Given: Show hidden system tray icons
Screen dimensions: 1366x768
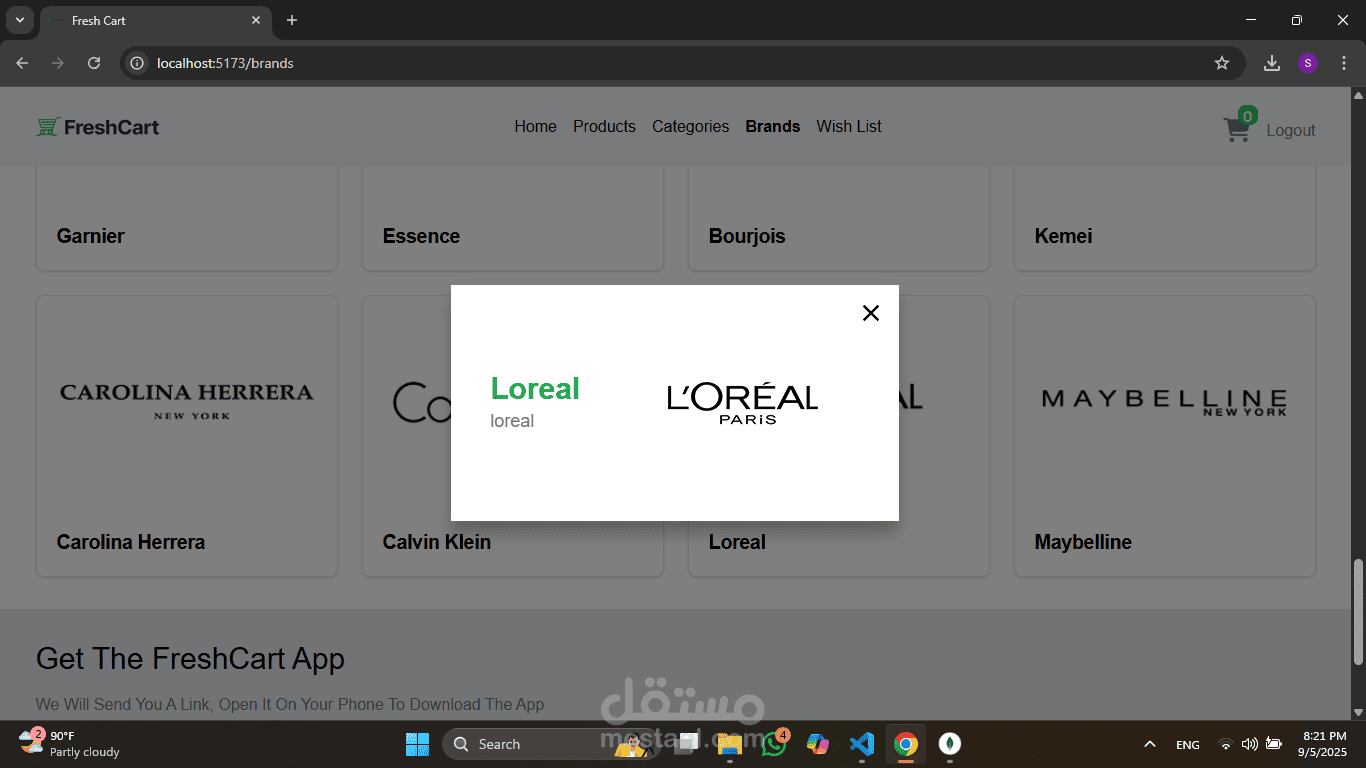Looking at the screenshot, I should click(x=1150, y=744).
